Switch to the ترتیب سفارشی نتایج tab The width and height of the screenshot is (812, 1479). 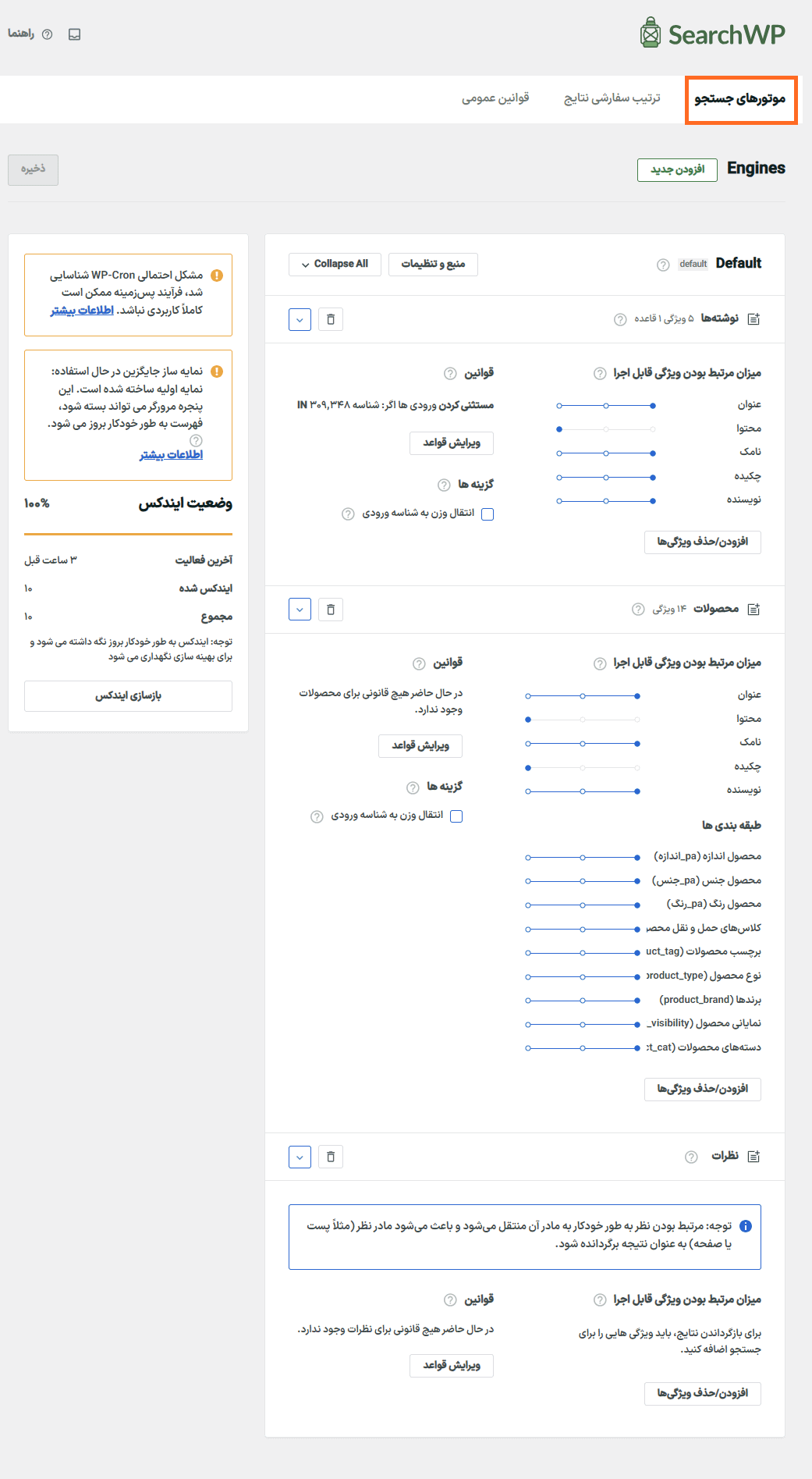612,98
